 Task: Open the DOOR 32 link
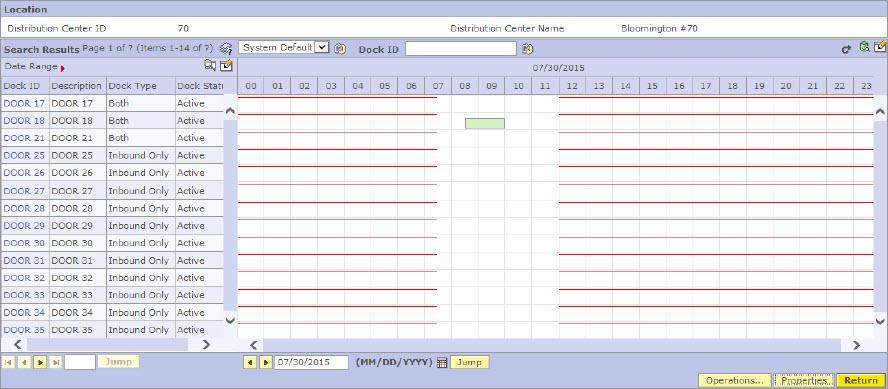24,278
